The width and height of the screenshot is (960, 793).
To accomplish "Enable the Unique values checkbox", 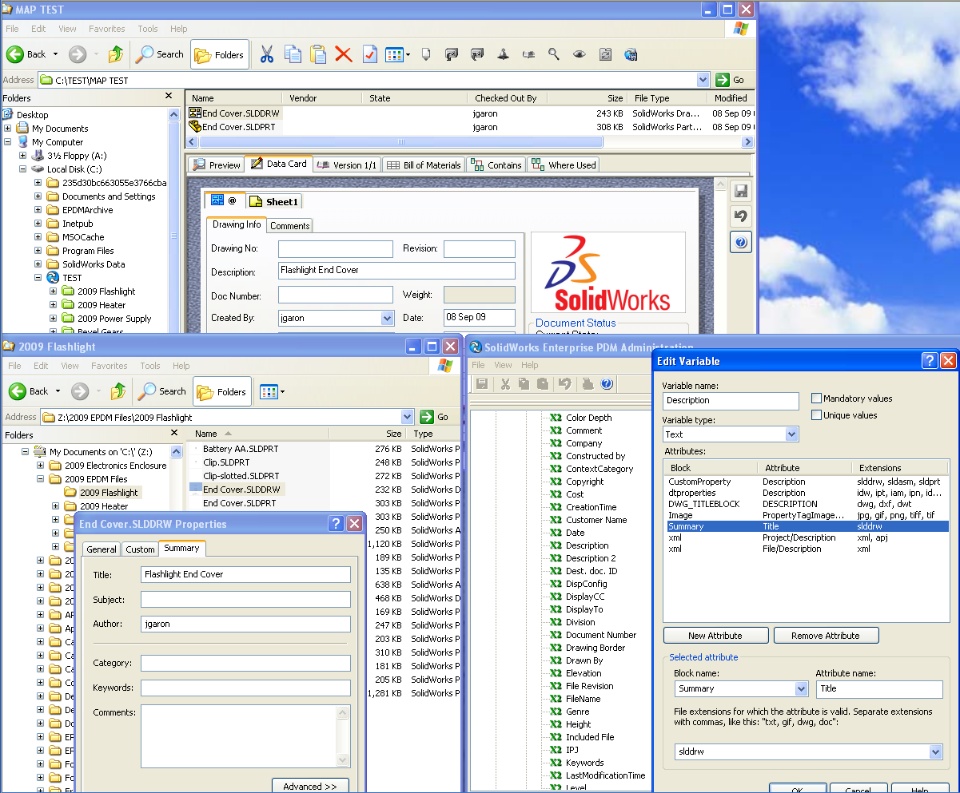I will (x=816, y=415).
